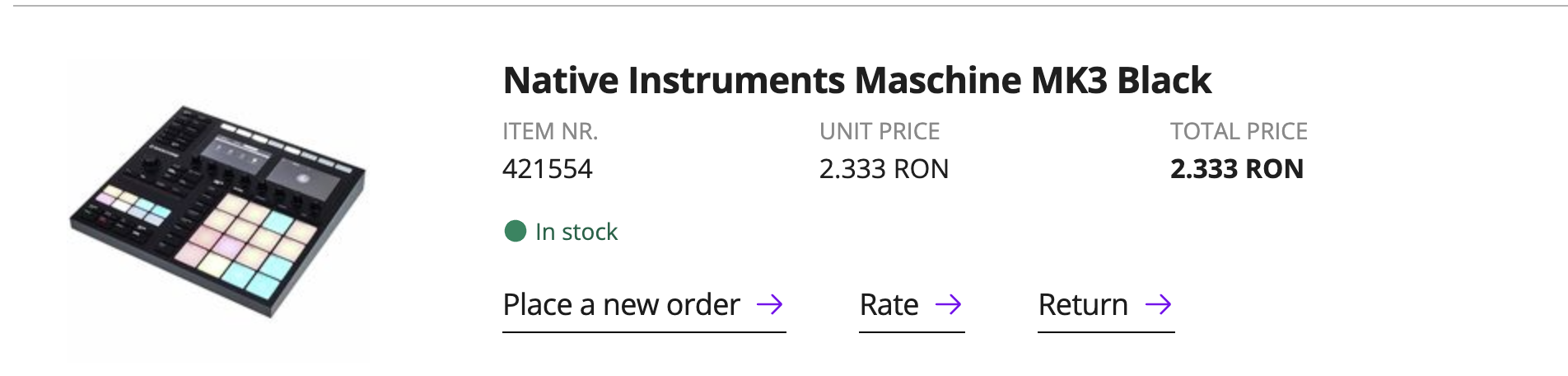Viewport: 1568px width, 376px height.
Task: Click the bold total price 2.333 RON
Action: tap(1236, 169)
